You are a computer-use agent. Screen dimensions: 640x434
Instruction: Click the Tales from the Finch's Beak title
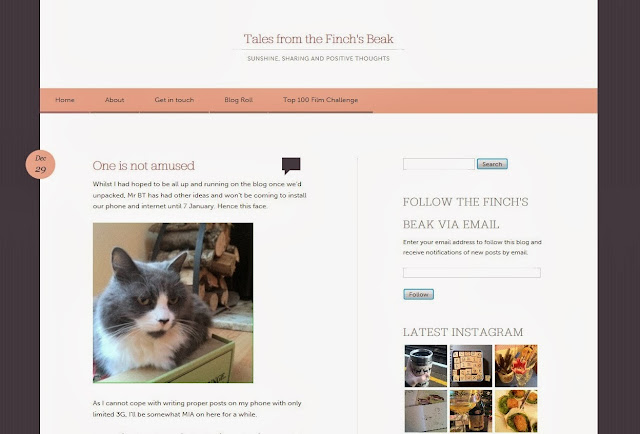click(x=318, y=39)
